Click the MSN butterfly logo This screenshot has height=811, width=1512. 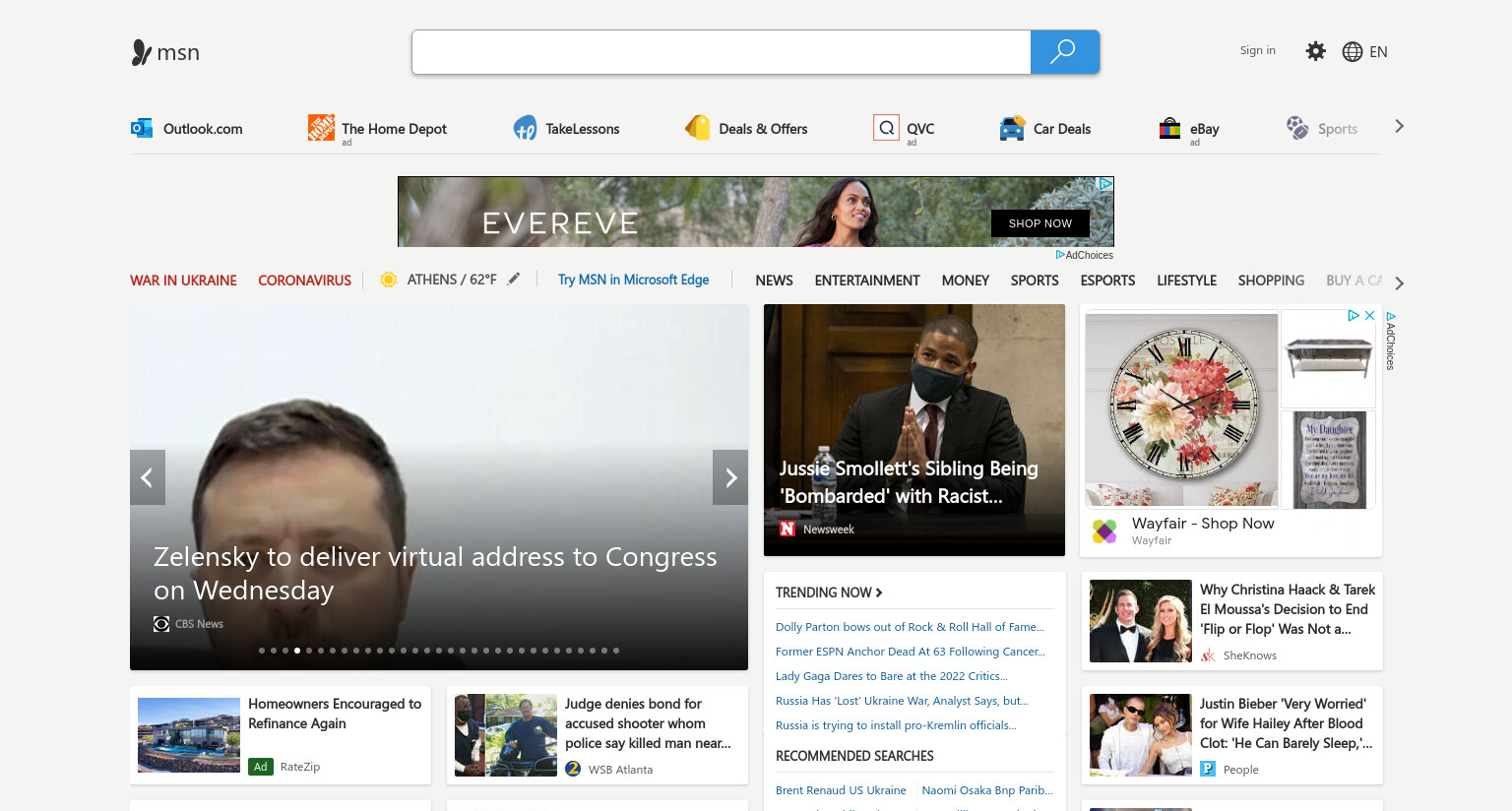coord(142,52)
